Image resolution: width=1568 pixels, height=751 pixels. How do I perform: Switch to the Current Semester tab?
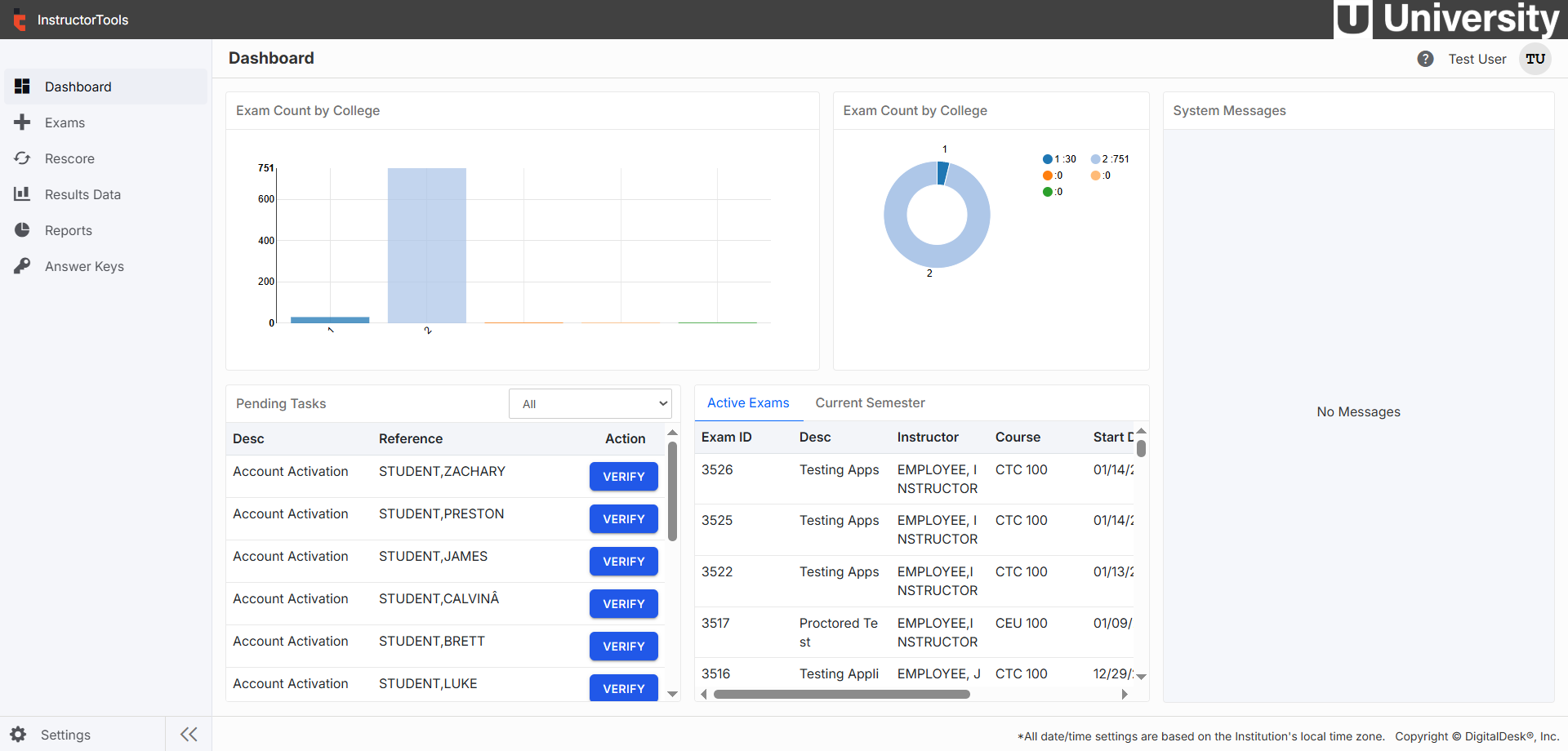coord(870,402)
